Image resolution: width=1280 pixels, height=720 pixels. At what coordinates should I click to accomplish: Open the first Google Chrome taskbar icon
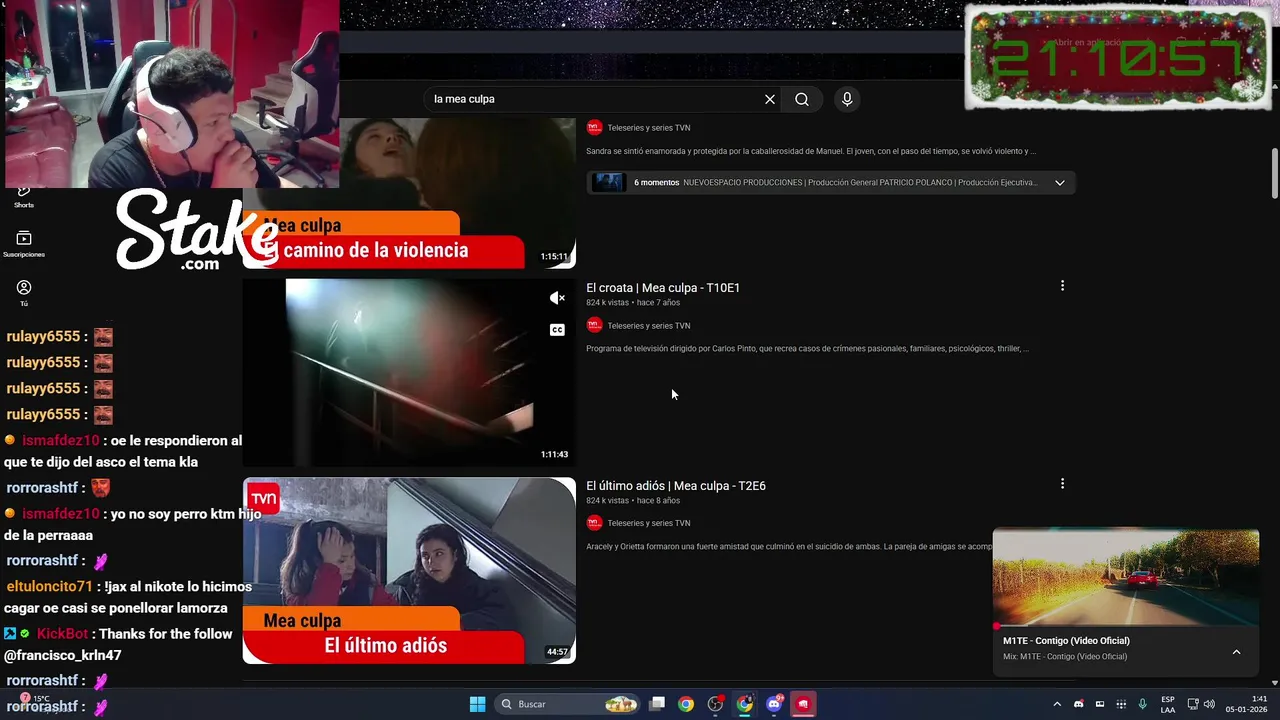pyautogui.click(x=686, y=704)
